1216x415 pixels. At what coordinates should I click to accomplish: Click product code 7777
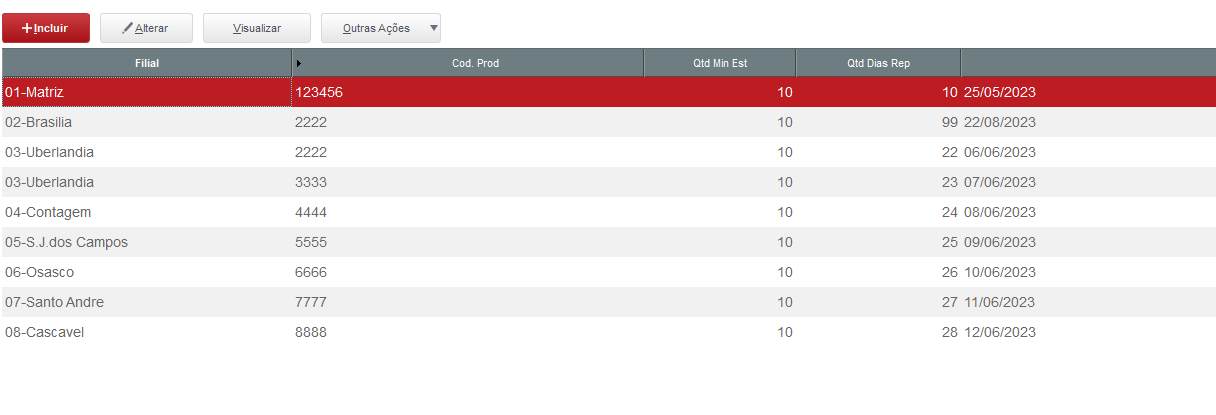[311, 302]
